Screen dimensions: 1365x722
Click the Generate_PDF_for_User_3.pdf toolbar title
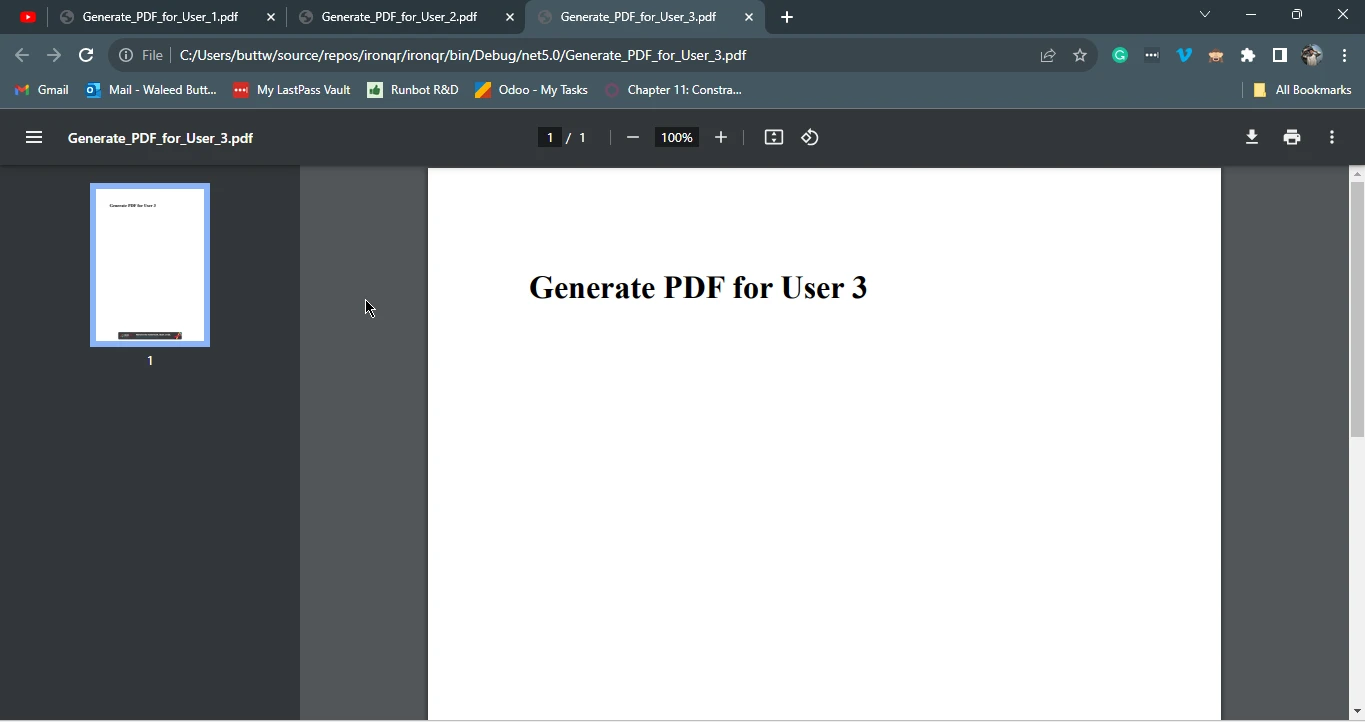click(160, 138)
